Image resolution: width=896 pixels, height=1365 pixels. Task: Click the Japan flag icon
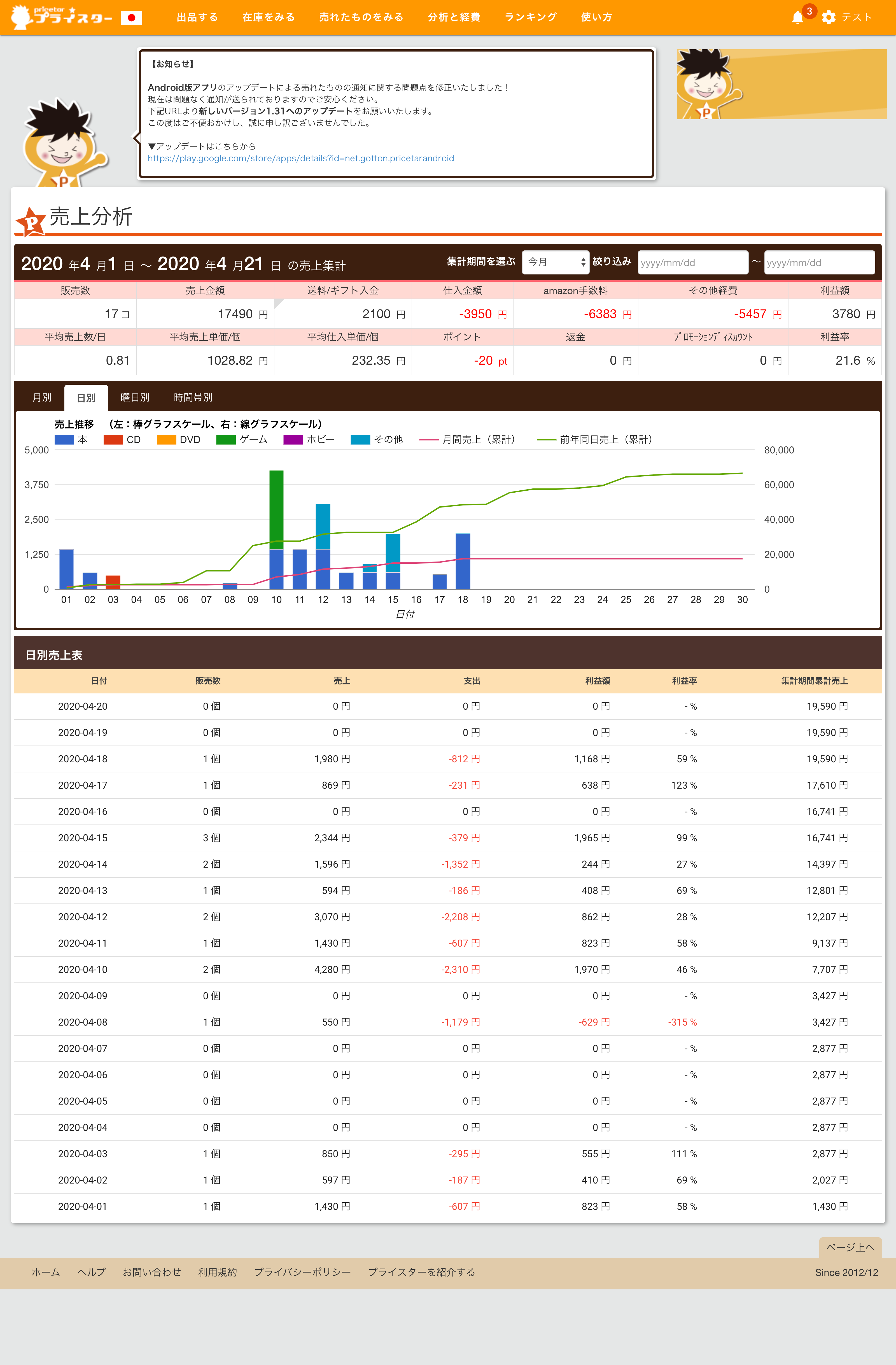[131, 18]
